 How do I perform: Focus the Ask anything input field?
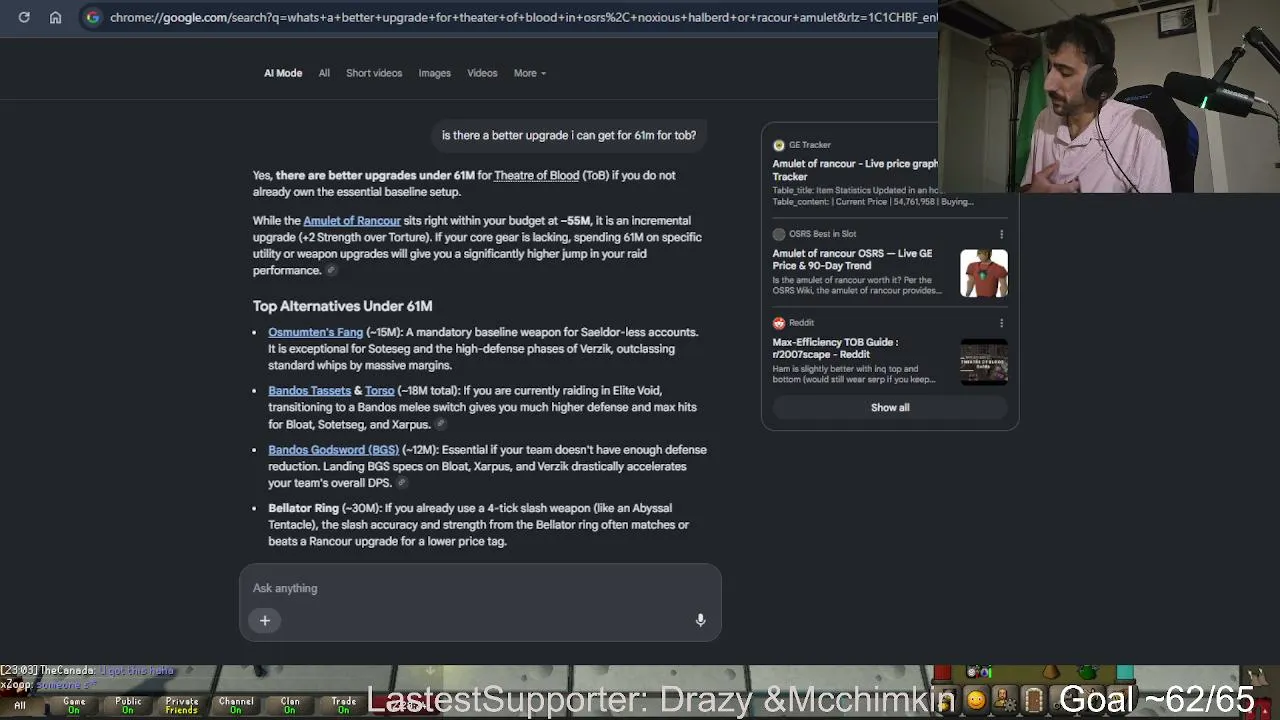point(480,588)
